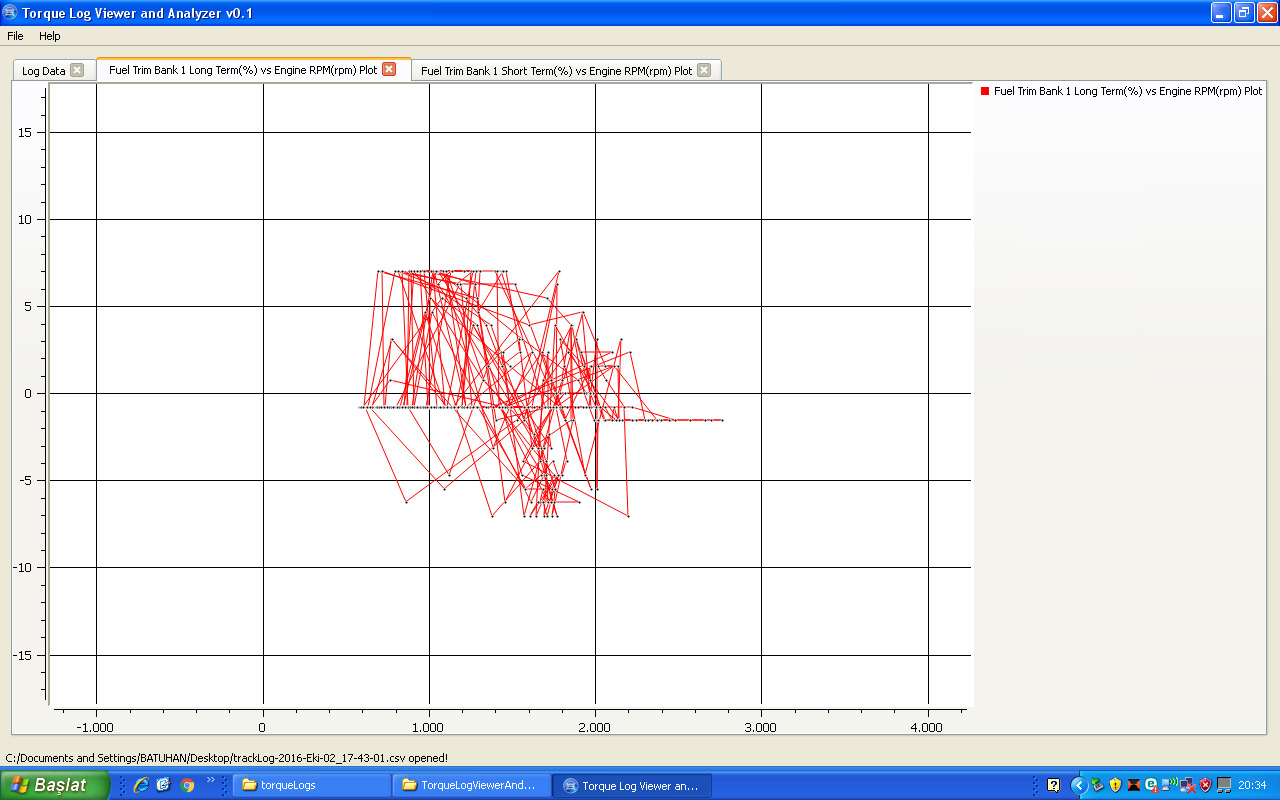This screenshot has height=800, width=1280.
Task: Click the language bar help icon on taskbar
Action: click(1053, 785)
